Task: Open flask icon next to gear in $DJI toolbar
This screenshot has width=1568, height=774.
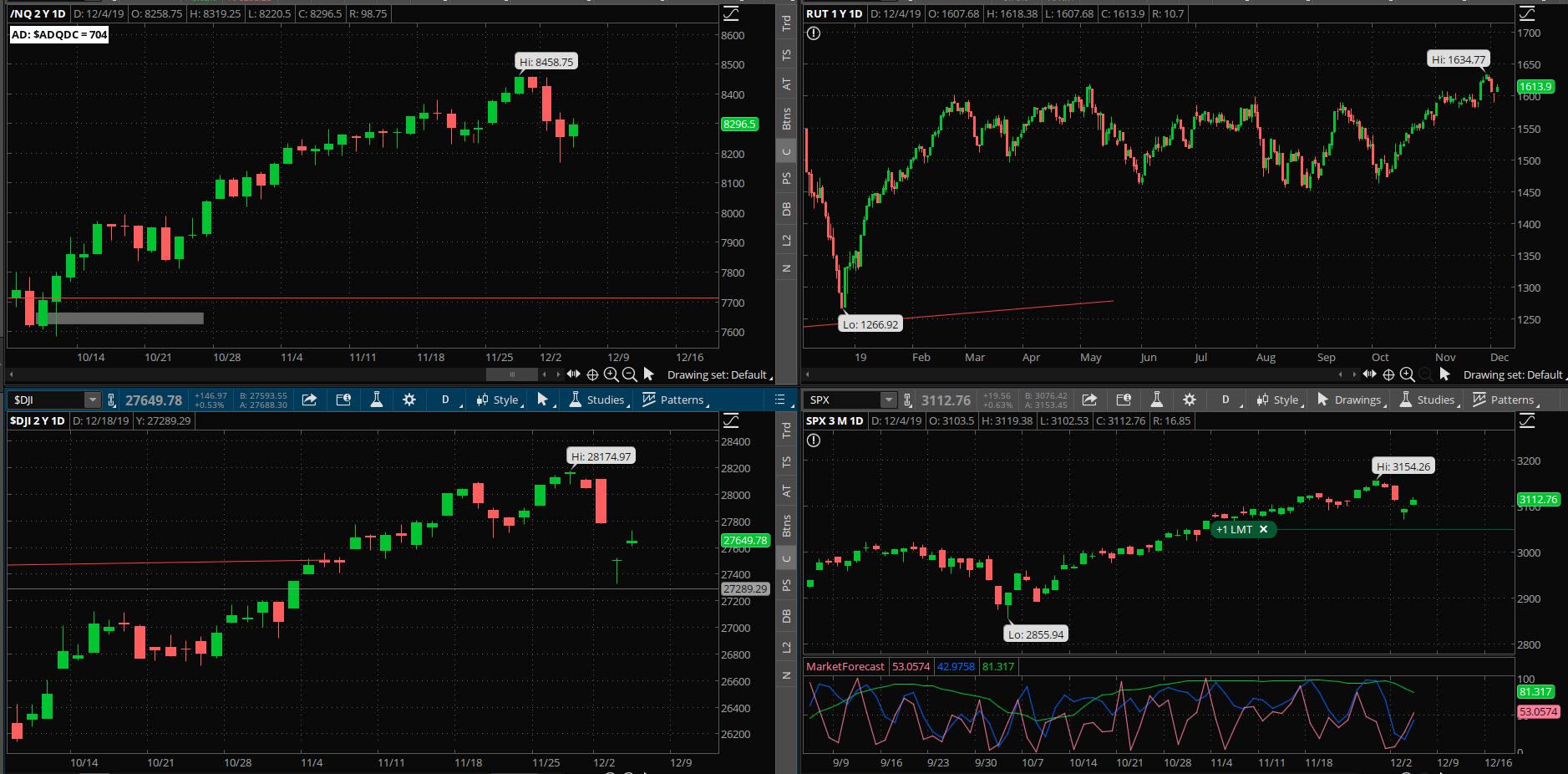Action: 377,400
